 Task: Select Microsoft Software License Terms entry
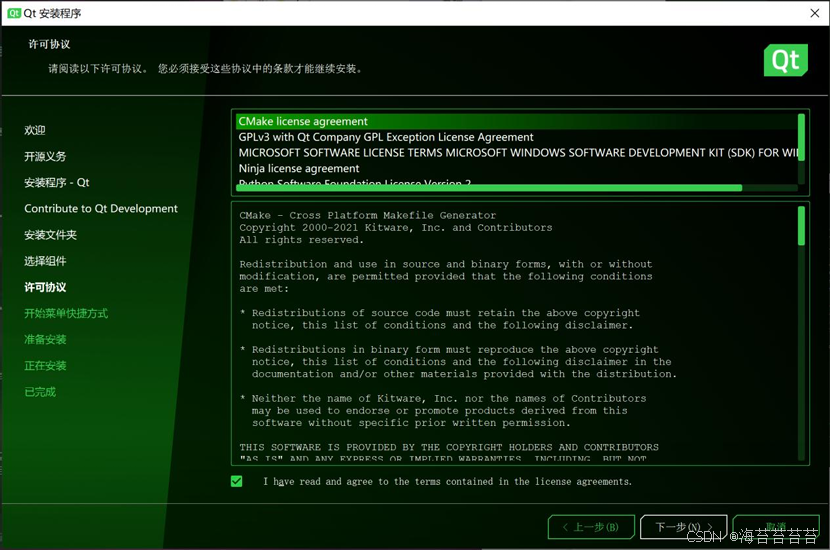click(x=516, y=153)
